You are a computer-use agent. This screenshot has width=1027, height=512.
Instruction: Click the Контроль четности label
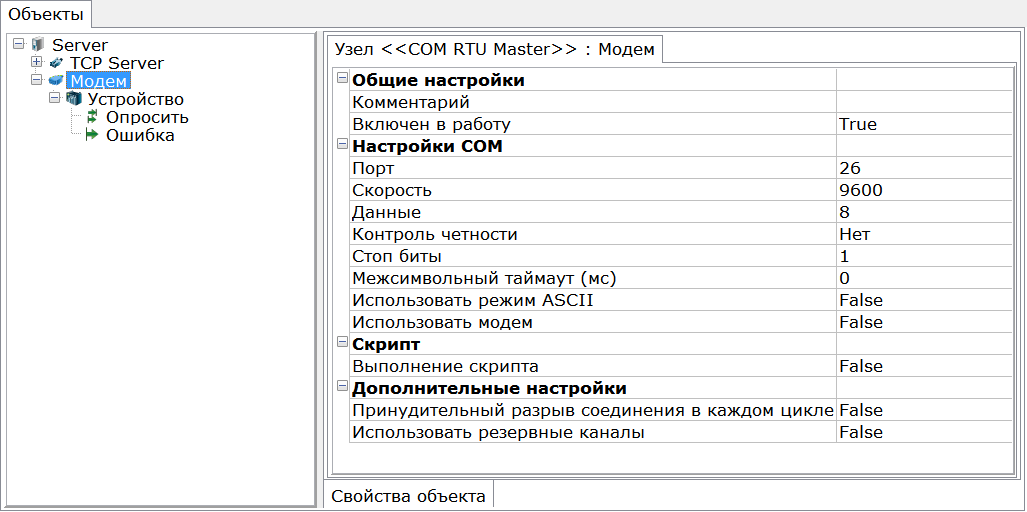[436, 234]
